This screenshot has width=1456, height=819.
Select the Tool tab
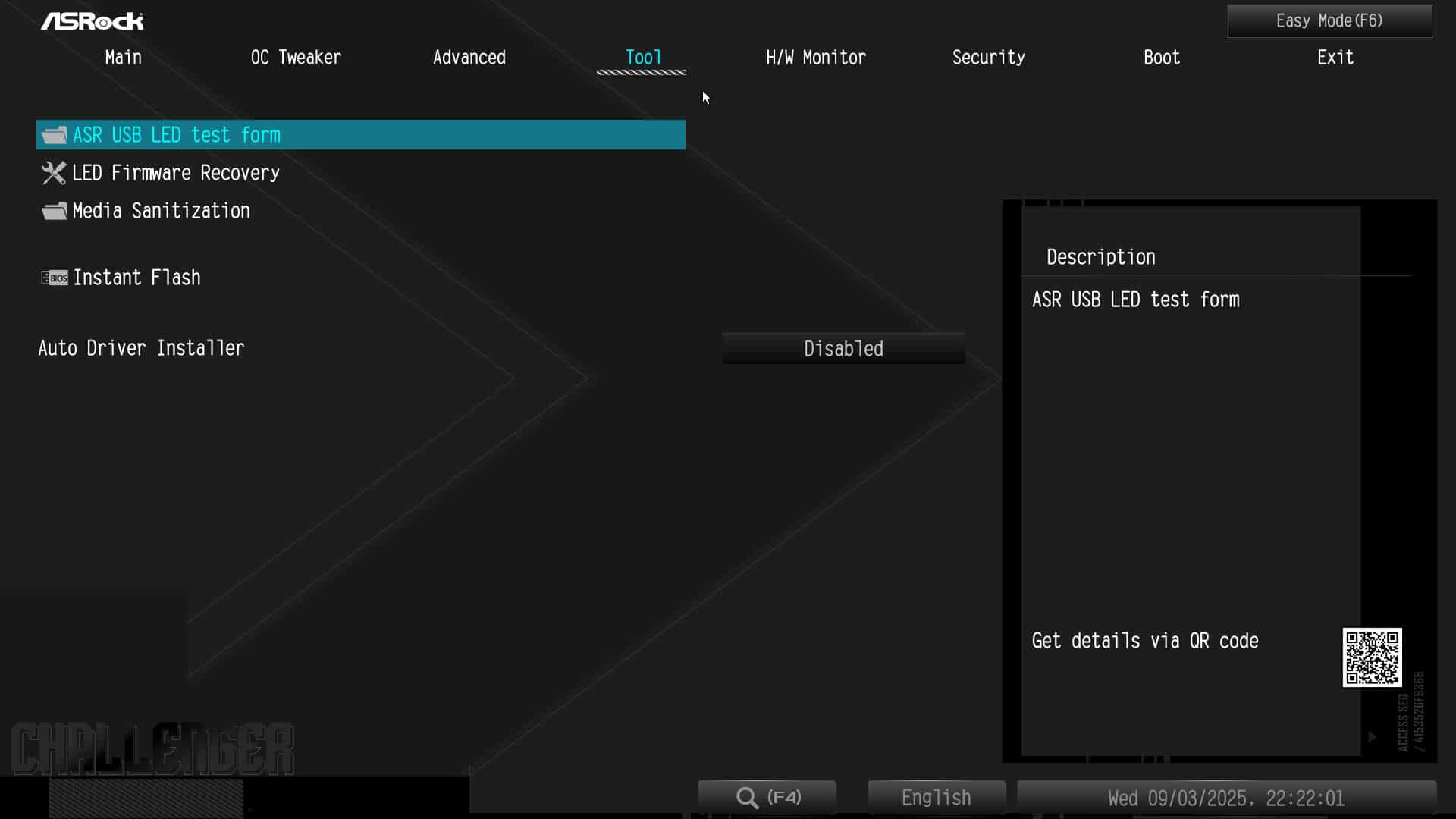click(642, 58)
